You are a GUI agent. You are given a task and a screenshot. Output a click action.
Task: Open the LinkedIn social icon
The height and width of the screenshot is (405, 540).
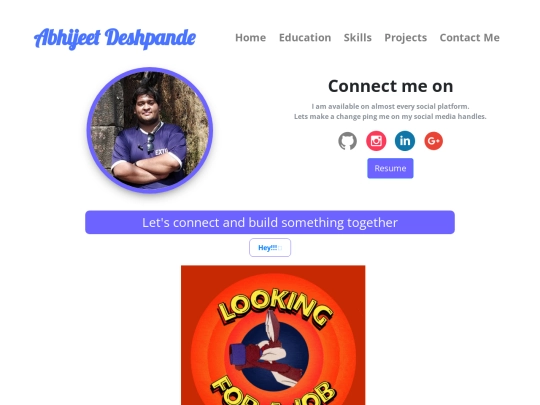405,141
